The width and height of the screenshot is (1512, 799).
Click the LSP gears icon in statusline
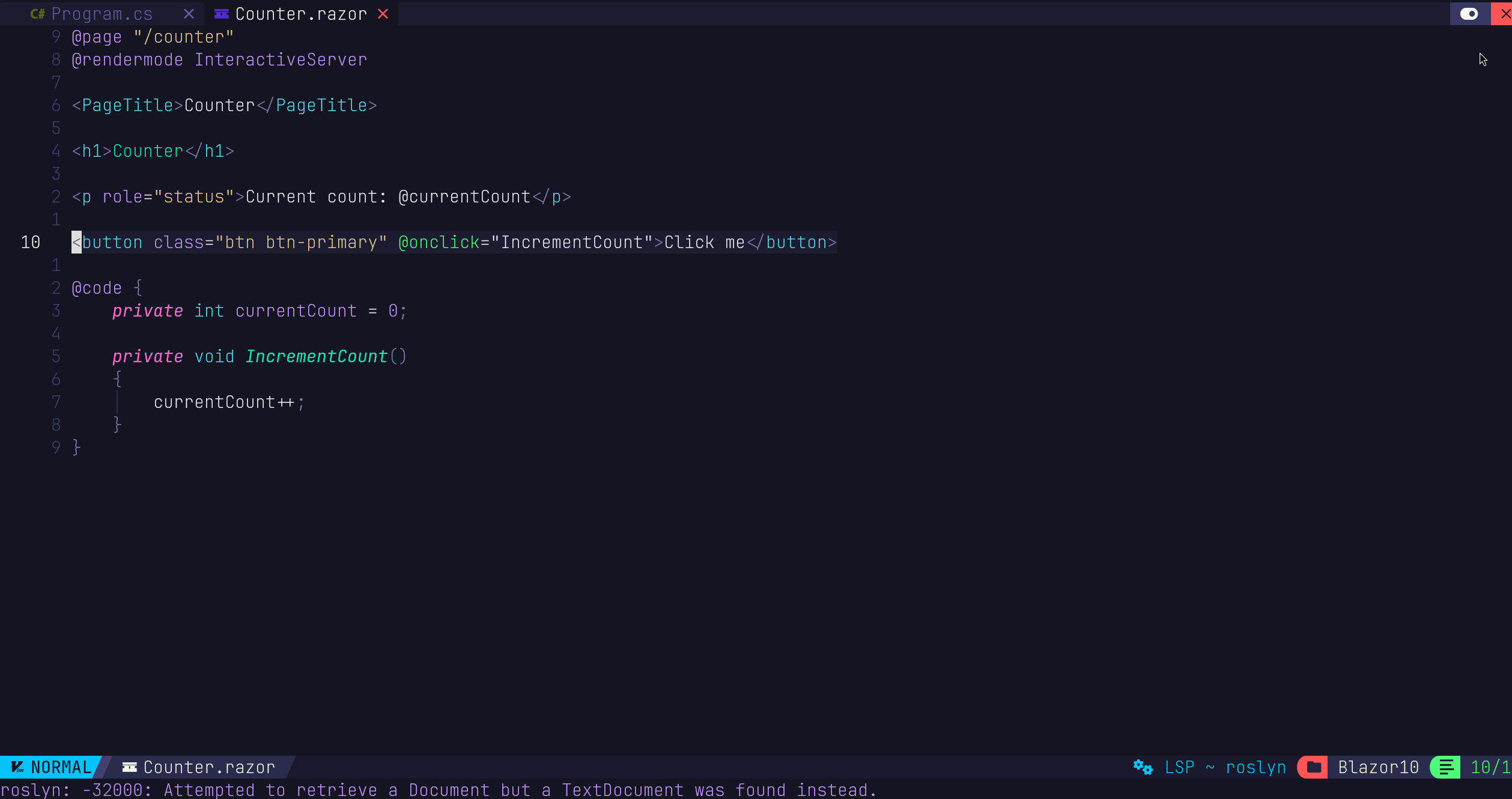tap(1143, 767)
